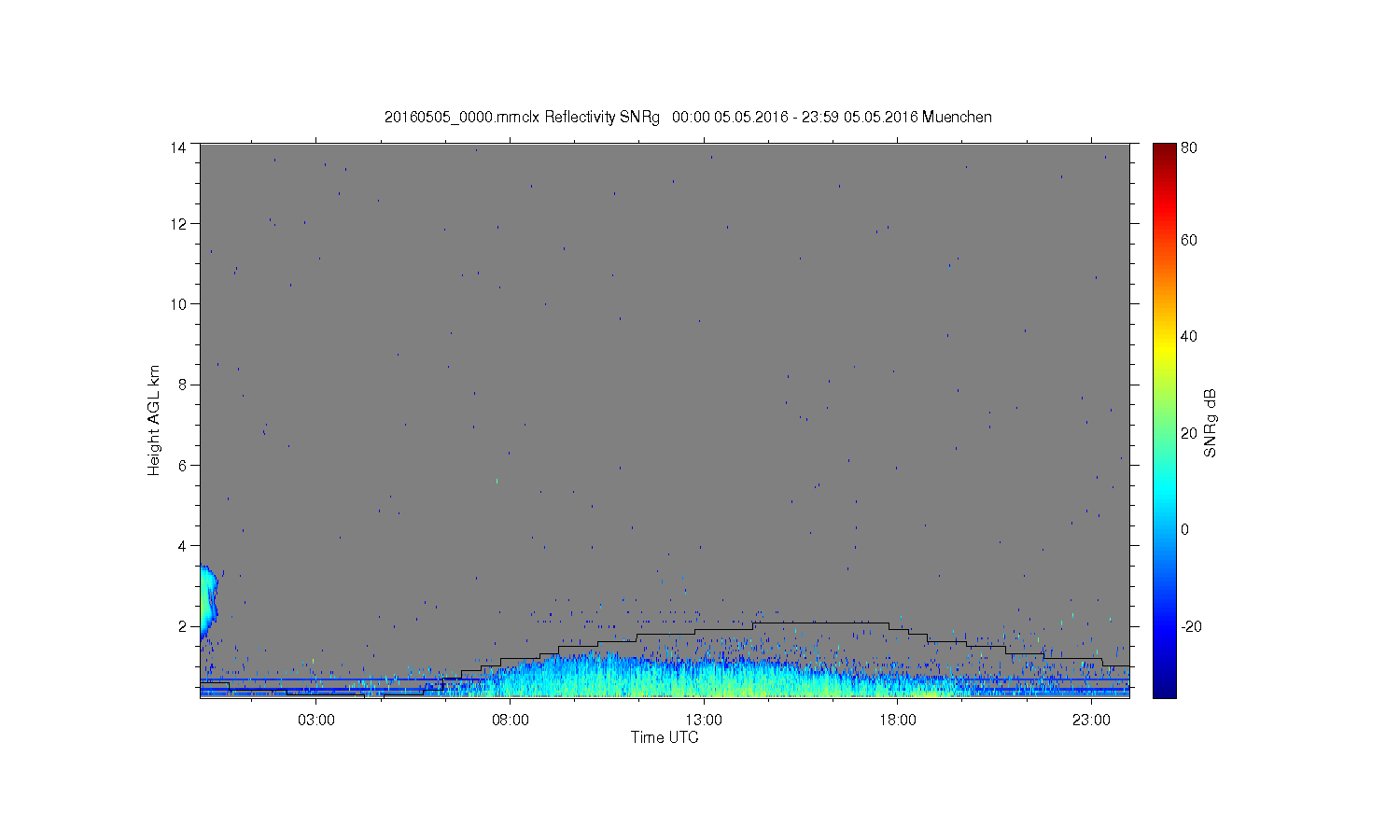Screen dimensions: 1400x840
Task: Click the 0 colorbar value label
Action: tap(1185, 529)
